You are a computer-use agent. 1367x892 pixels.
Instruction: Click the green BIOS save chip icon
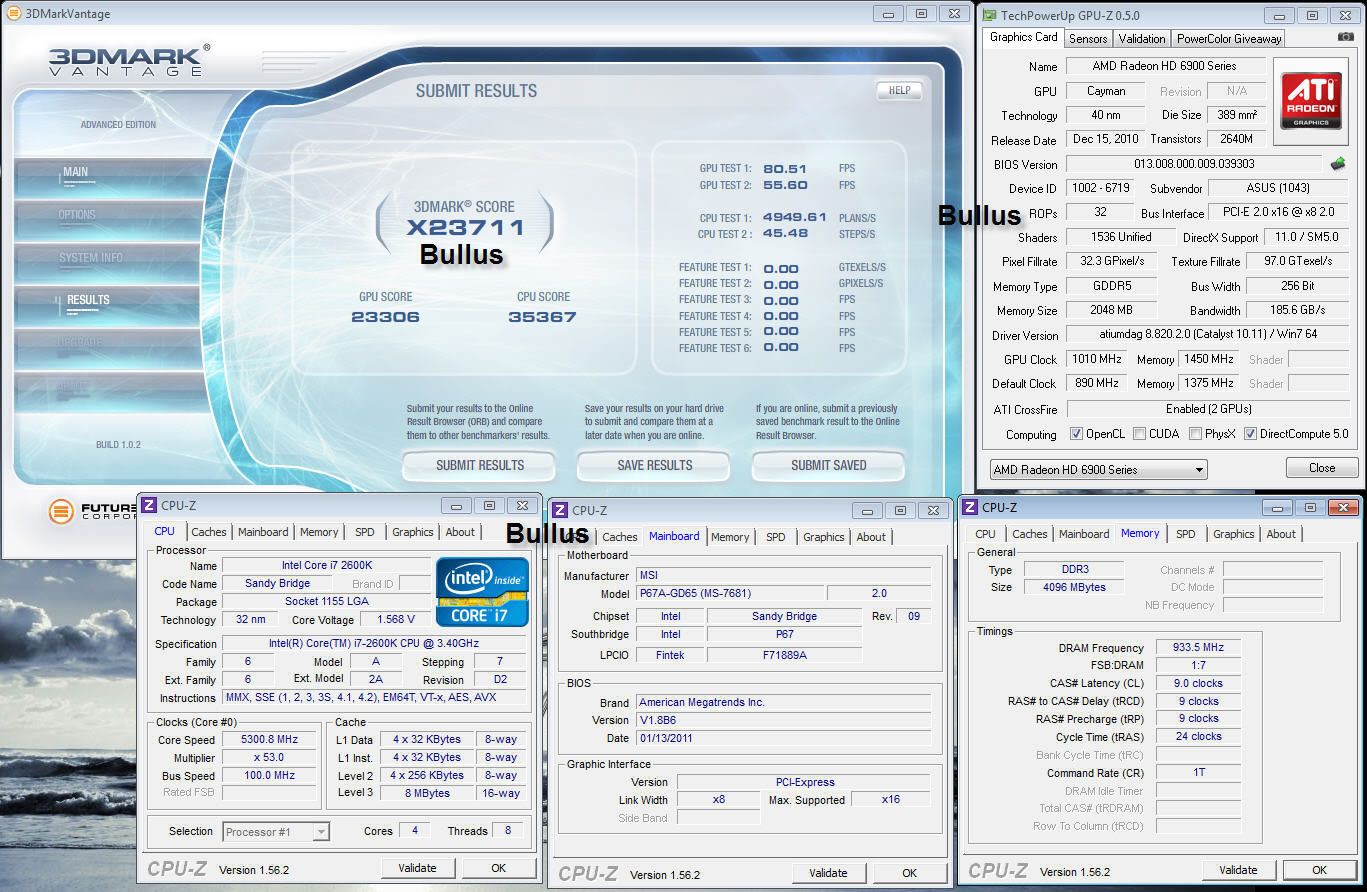(1337, 163)
